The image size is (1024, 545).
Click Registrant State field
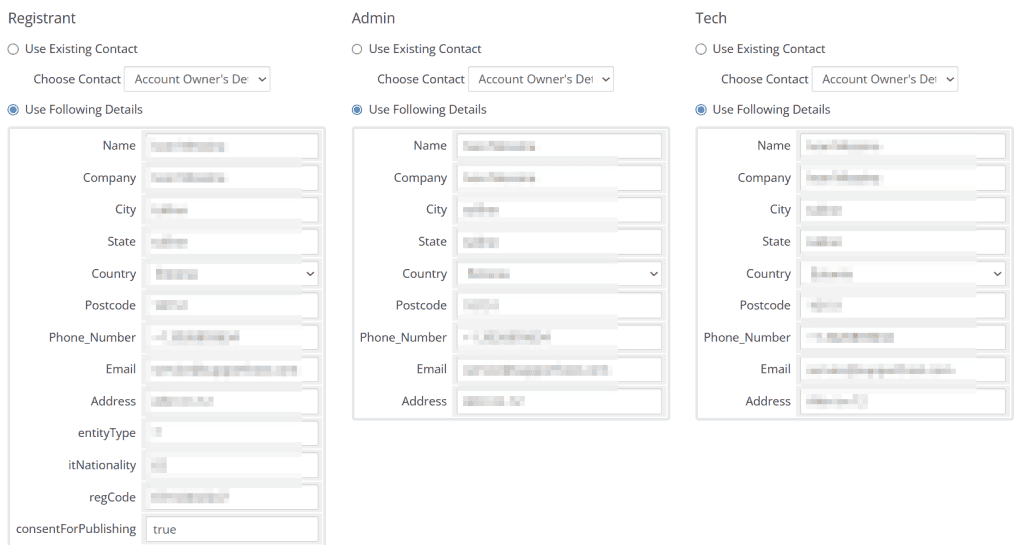pyautogui.click(x=232, y=241)
